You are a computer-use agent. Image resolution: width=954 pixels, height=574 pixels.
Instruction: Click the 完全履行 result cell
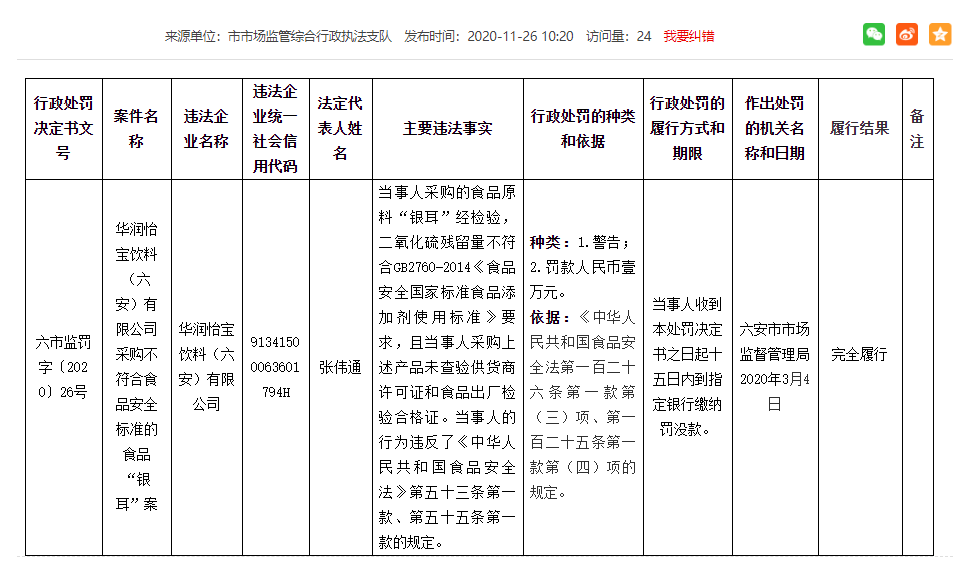(860, 354)
